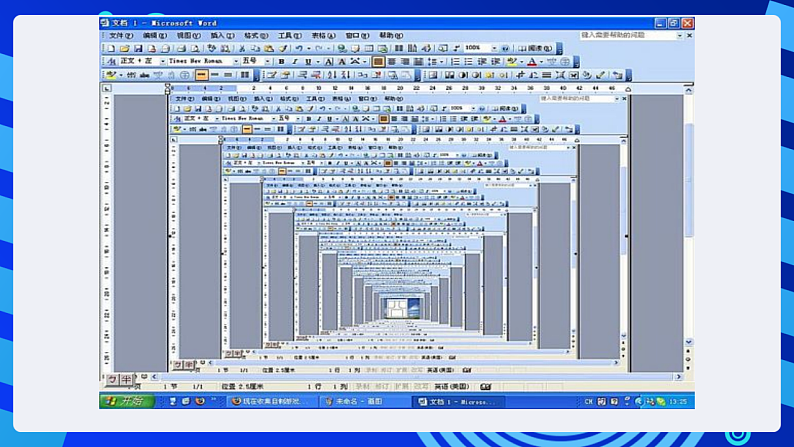Click the help question input box
The width and height of the screenshot is (794, 447).
click(630, 35)
